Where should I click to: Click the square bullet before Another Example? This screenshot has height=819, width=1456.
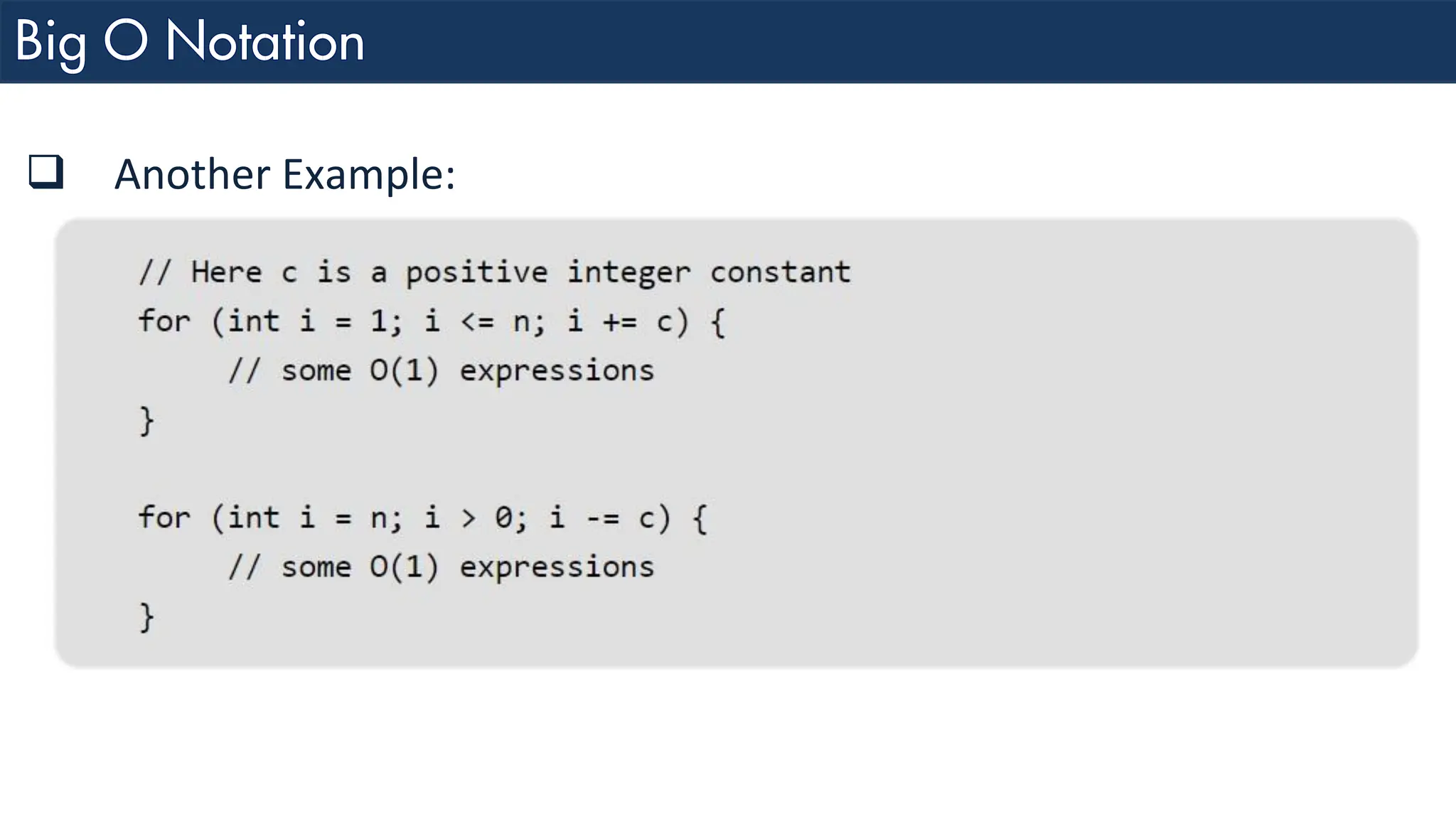[46, 172]
